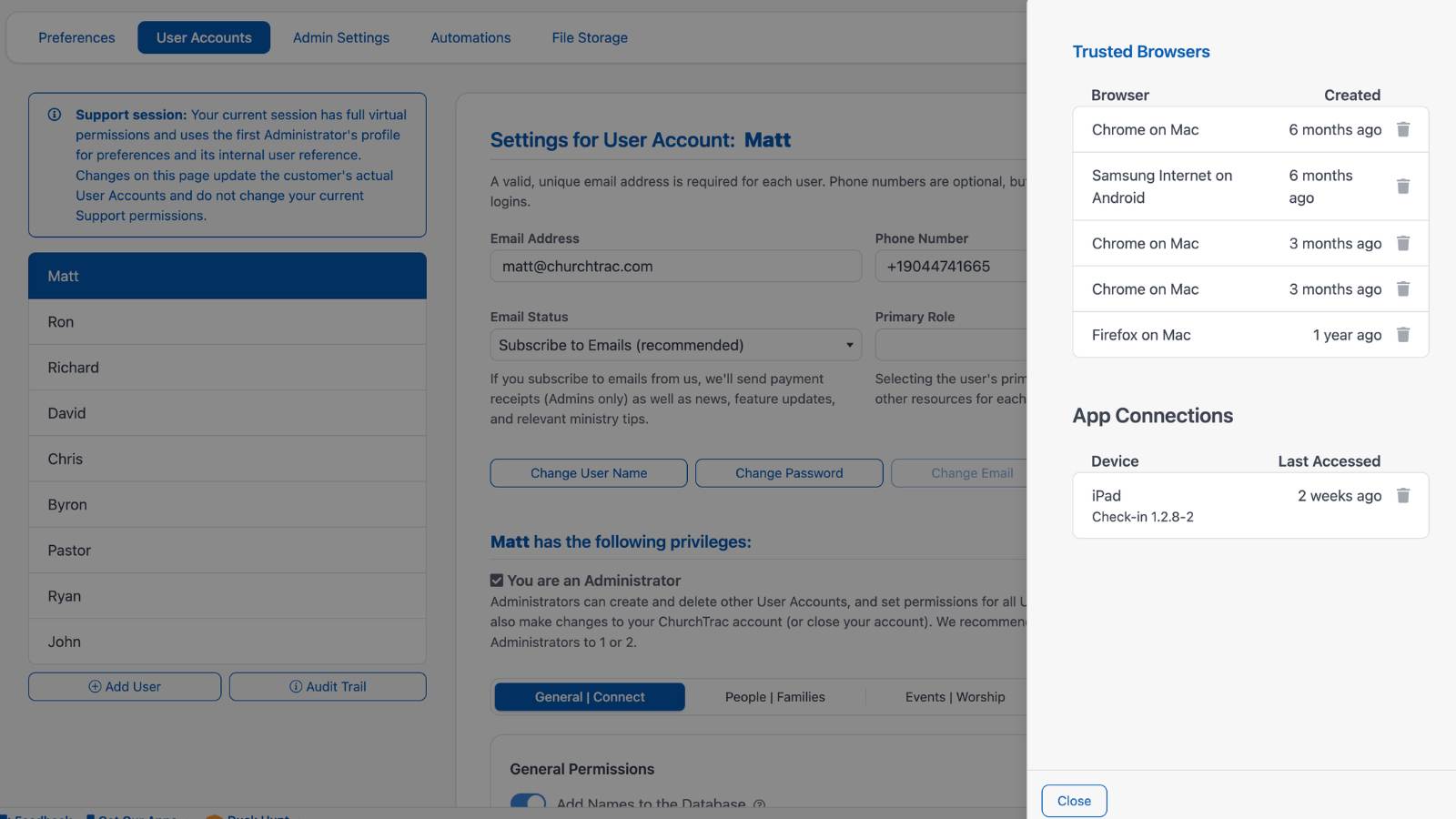Select user Byron in the accounts list
This screenshot has width=1456, height=819.
coord(227,505)
